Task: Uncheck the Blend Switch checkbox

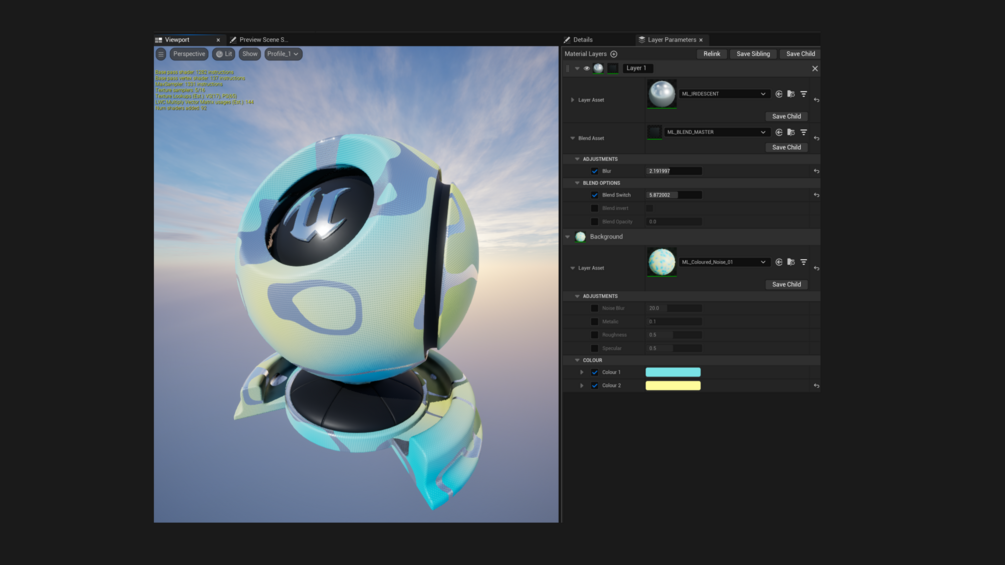Action: tap(594, 195)
